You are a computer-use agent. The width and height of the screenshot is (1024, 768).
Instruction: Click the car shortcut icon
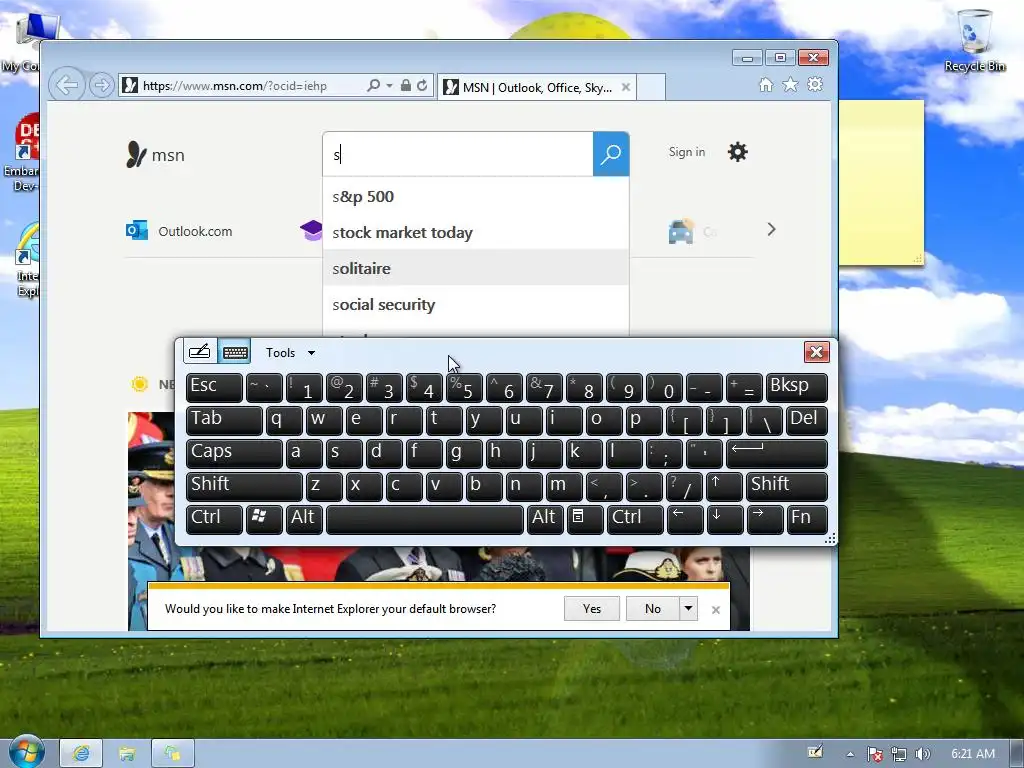coord(681,231)
